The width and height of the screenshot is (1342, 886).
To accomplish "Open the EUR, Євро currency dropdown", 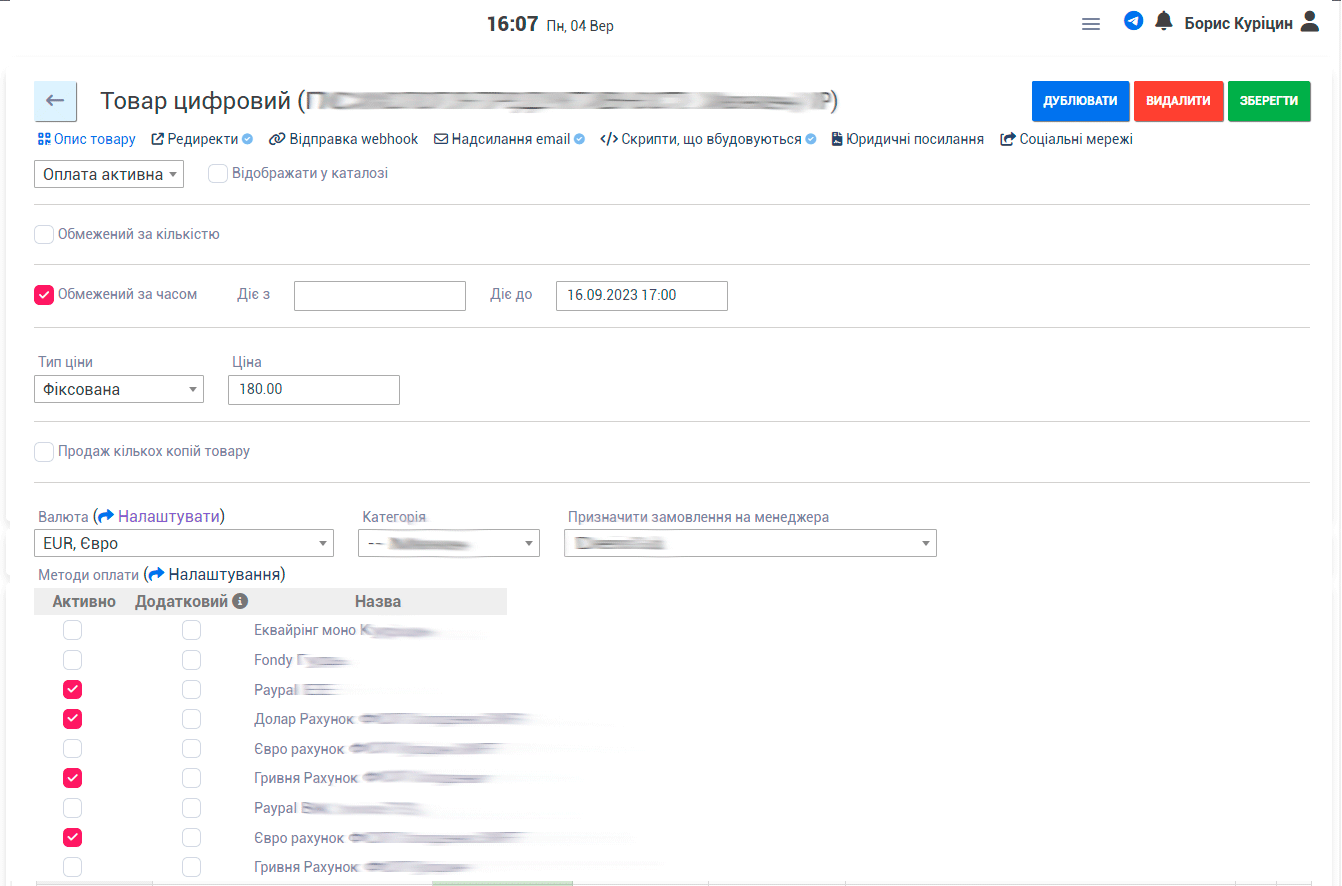I will pyautogui.click(x=183, y=543).
